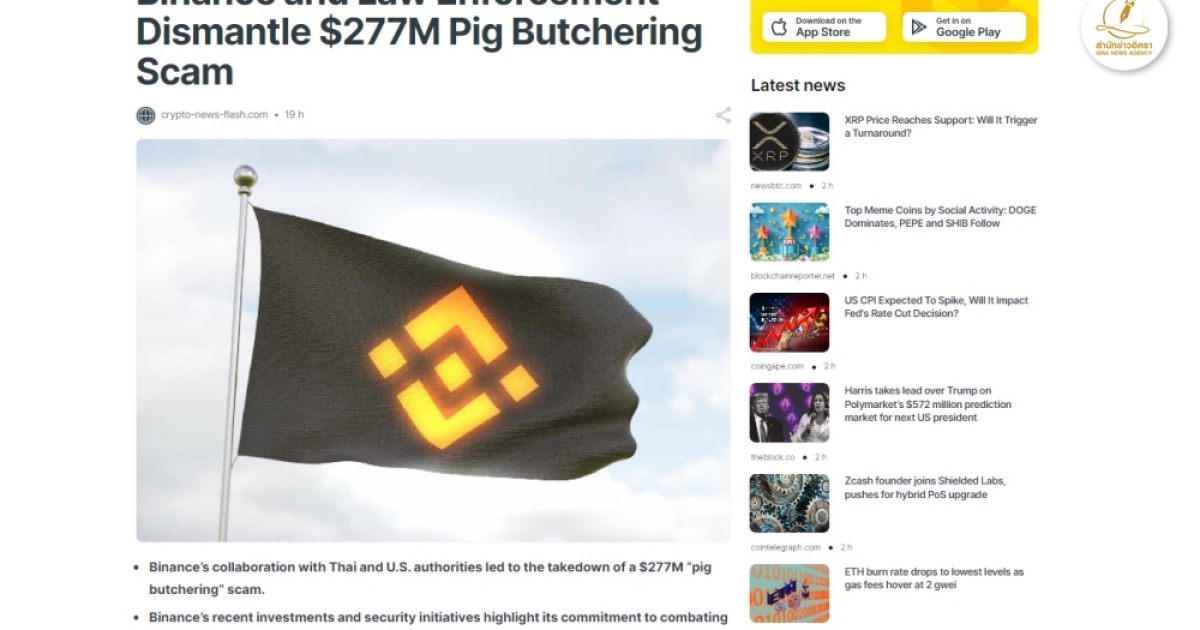The image size is (1200, 630).
Task: Open the US CPI chart thumbnail
Action: 789,322
